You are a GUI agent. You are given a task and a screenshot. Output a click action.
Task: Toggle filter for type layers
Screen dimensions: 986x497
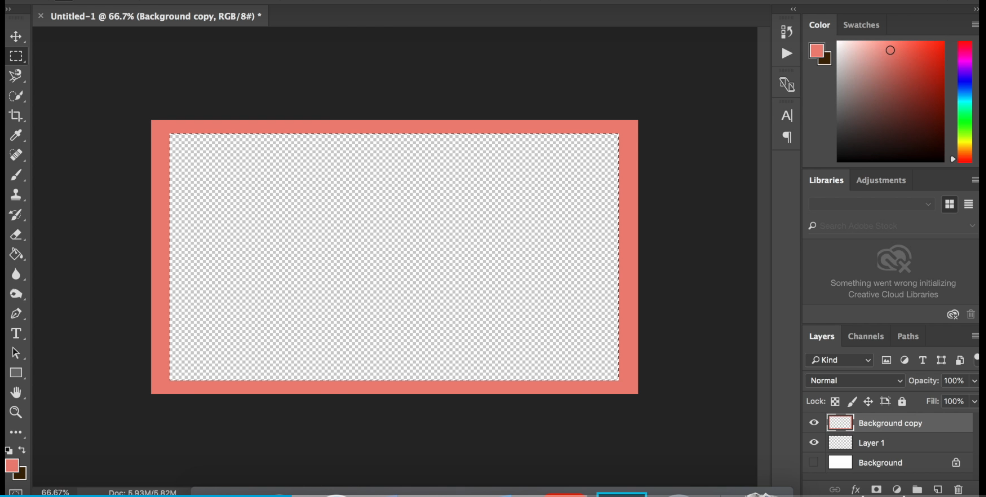tap(922, 360)
